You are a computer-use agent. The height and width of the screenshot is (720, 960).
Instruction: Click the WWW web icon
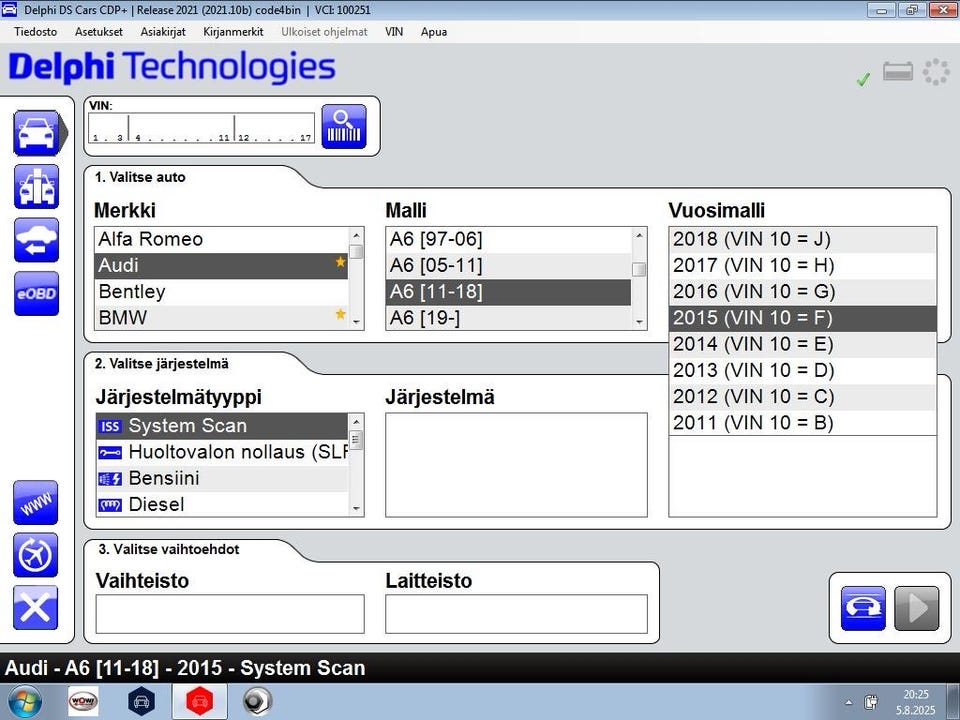[35, 502]
